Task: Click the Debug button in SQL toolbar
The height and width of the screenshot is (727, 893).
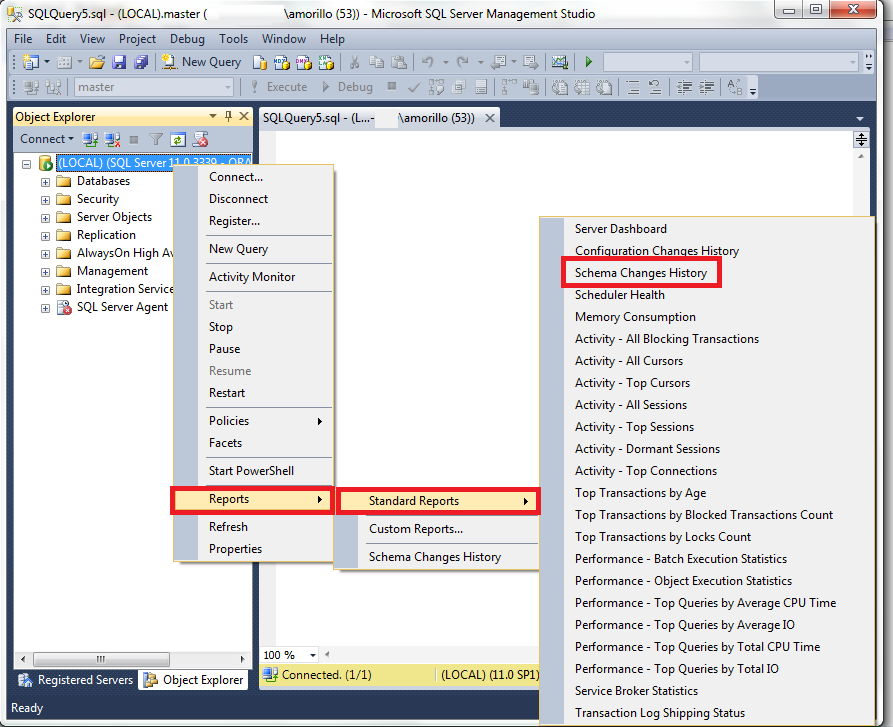Action: pyautogui.click(x=347, y=87)
